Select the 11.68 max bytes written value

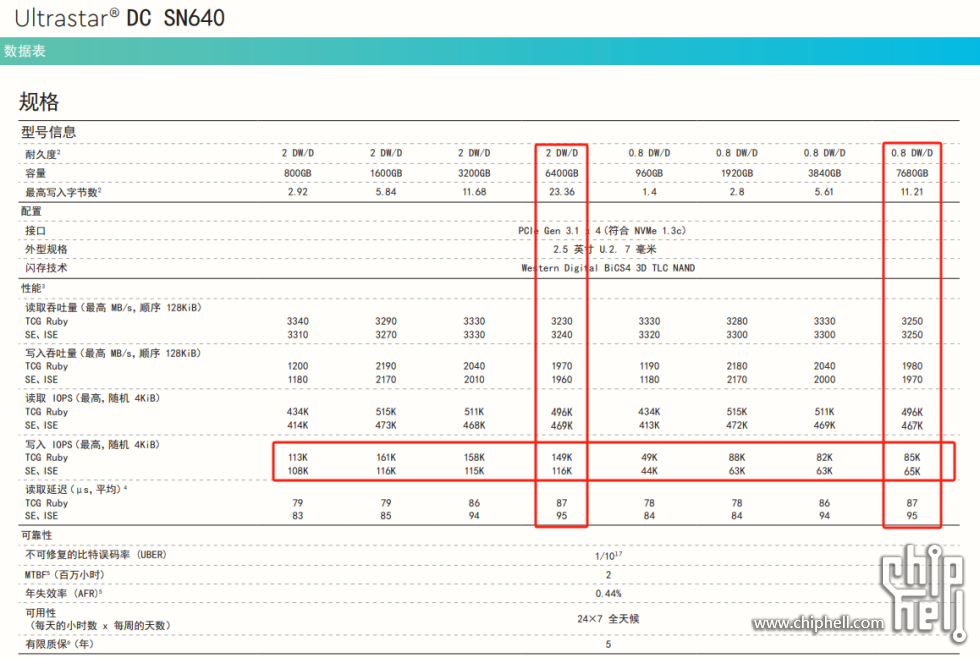tap(474, 192)
